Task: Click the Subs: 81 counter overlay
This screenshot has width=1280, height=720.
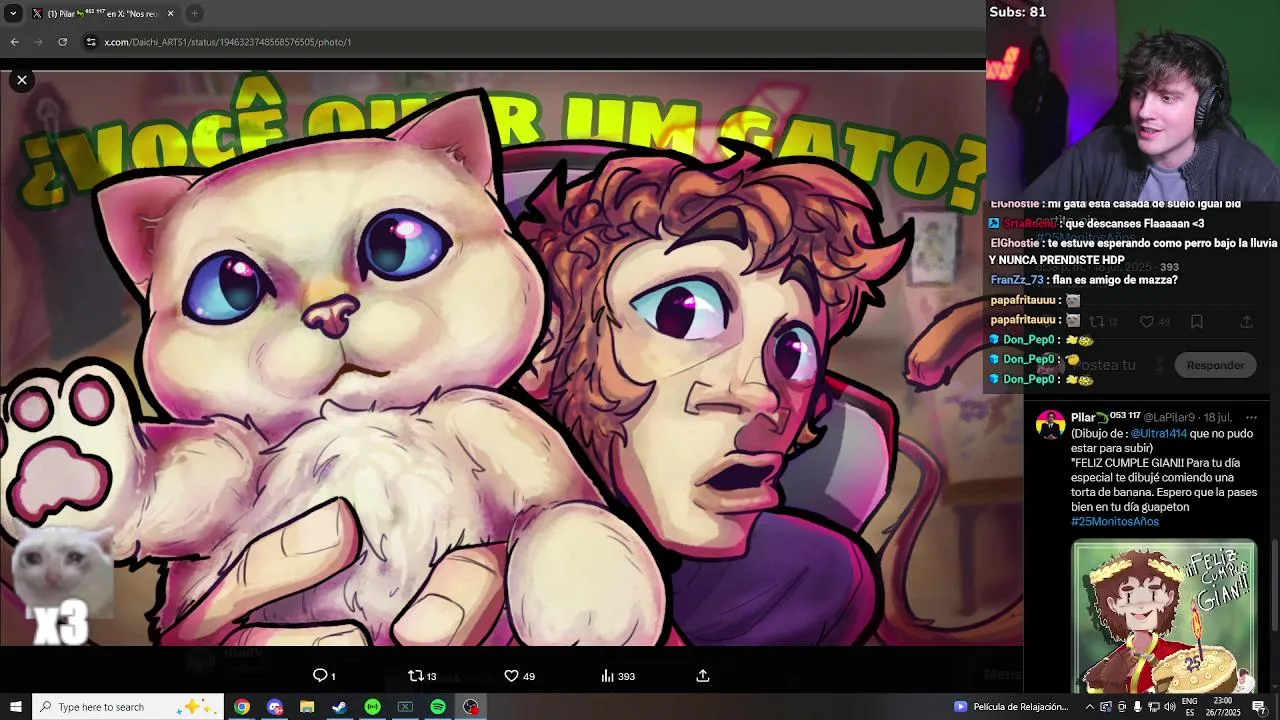Action: click(1017, 12)
